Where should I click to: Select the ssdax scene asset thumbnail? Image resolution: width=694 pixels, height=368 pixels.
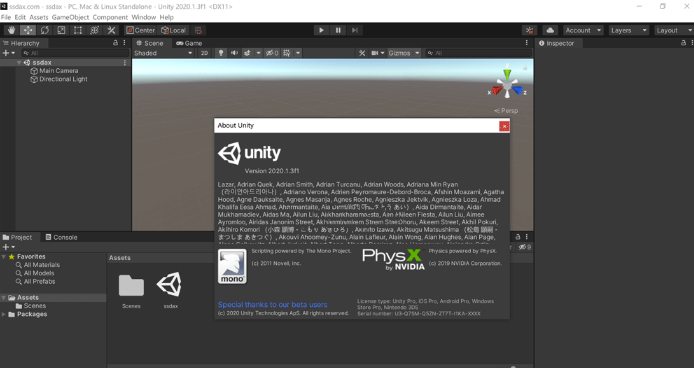pyautogui.click(x=170, y=284)
